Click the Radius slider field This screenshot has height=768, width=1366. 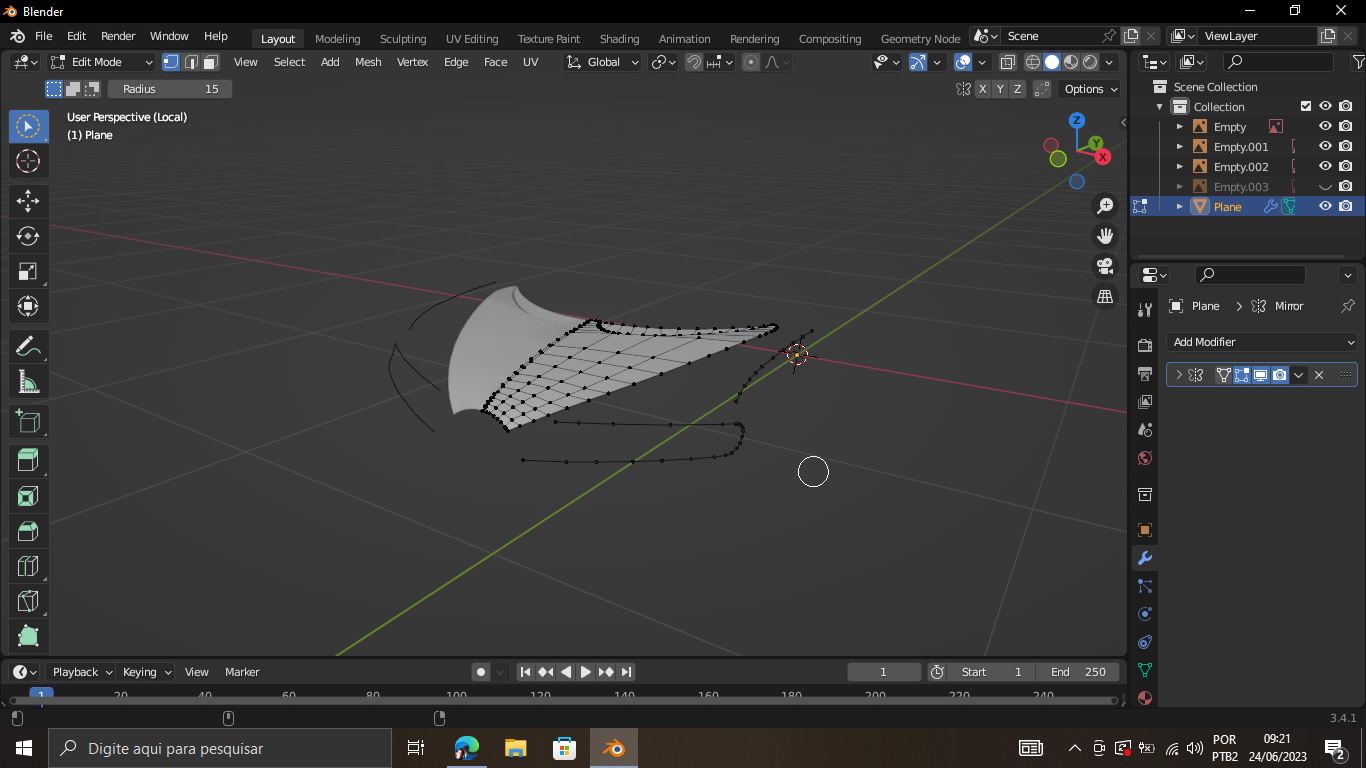[170, 89]
